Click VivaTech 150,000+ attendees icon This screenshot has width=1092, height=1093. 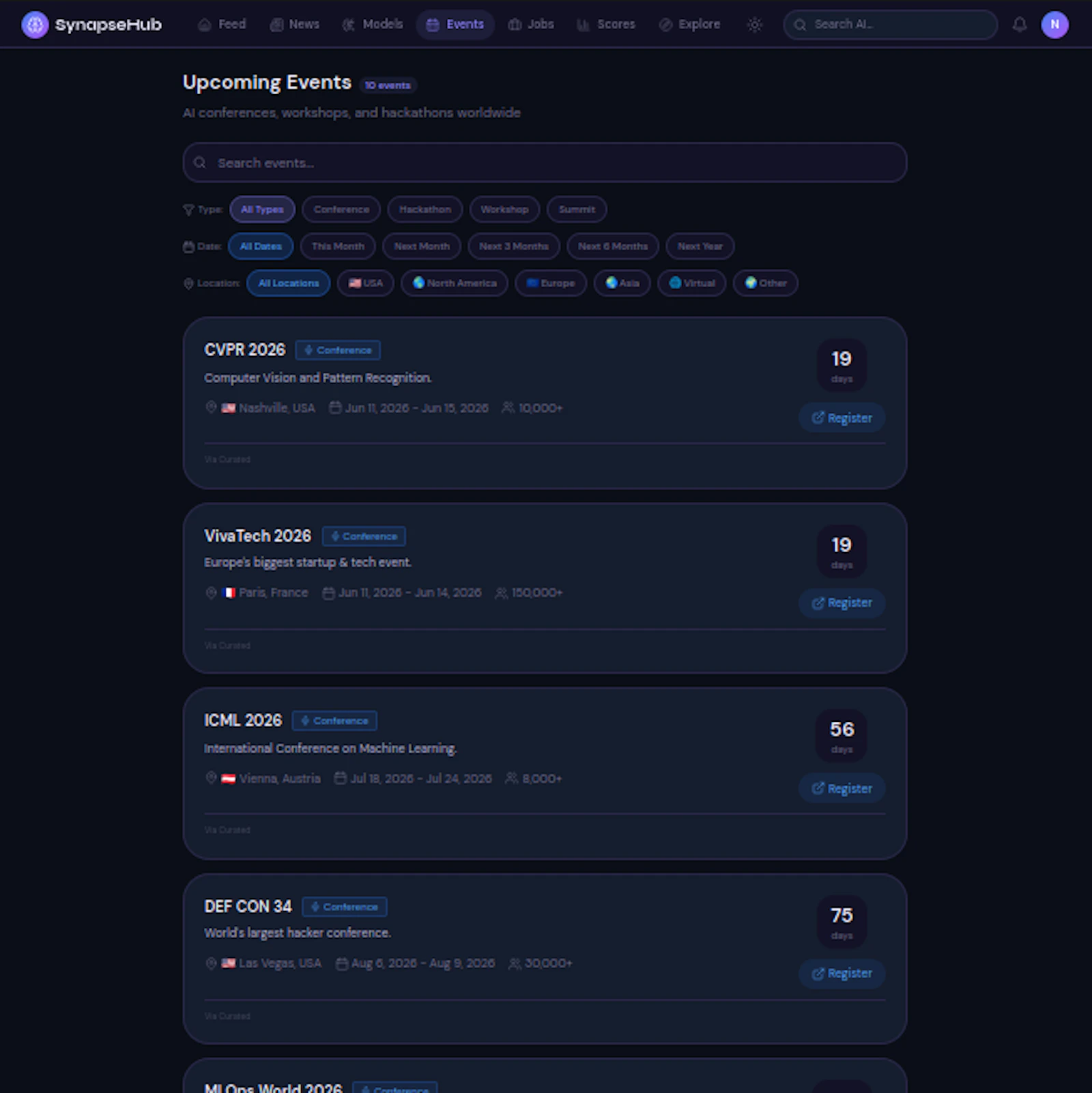point(501,593)
